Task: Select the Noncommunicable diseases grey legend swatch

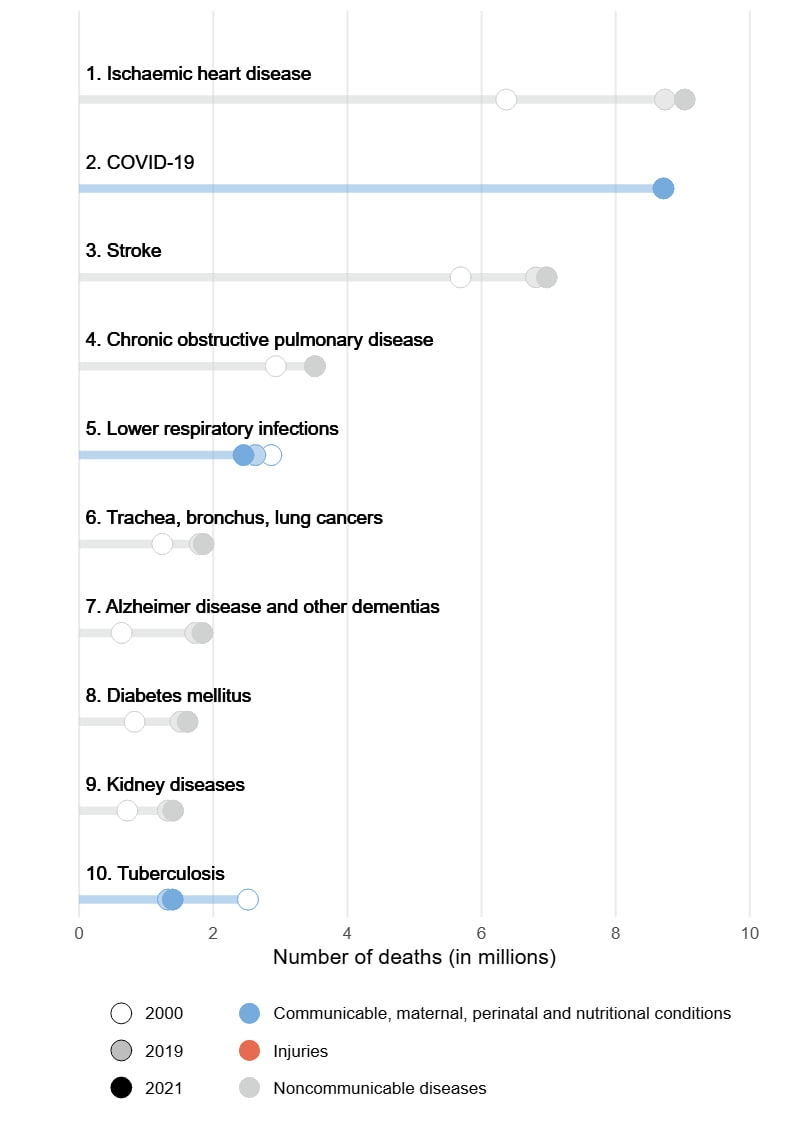Action: (x=249, y=1088)
